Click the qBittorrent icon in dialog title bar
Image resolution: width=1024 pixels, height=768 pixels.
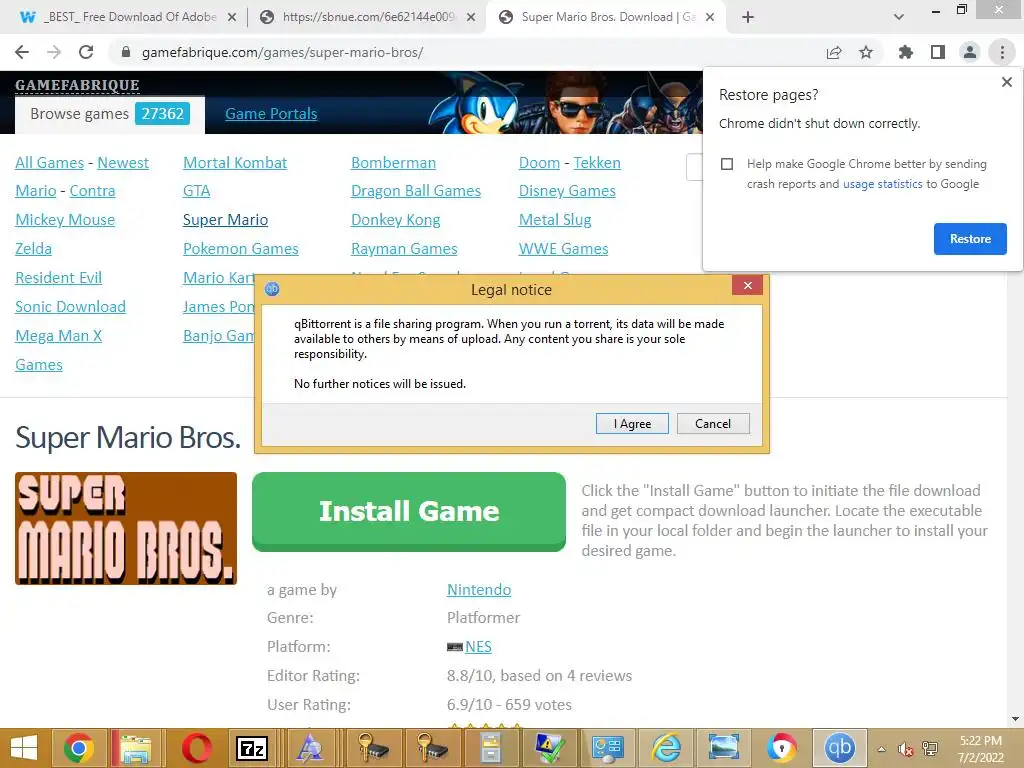coord(272,289)
